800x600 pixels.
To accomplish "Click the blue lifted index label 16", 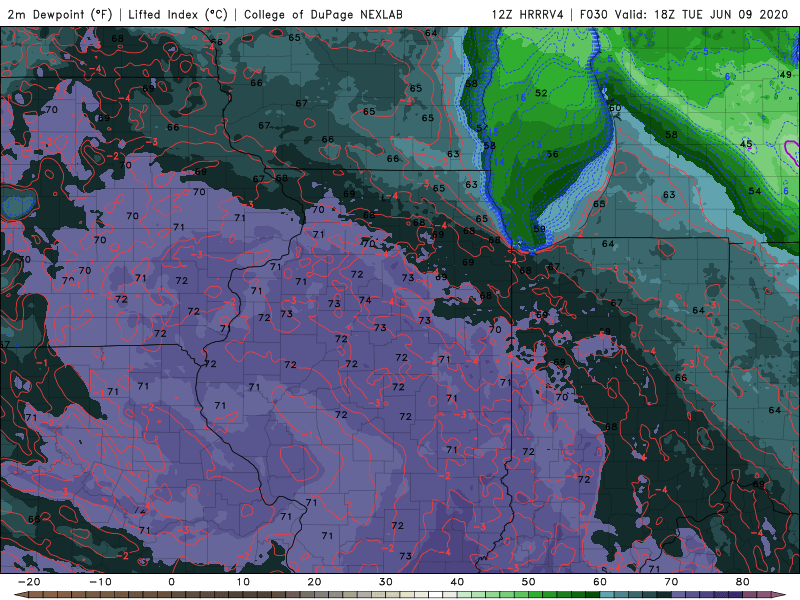I will (x=520, y=97).
